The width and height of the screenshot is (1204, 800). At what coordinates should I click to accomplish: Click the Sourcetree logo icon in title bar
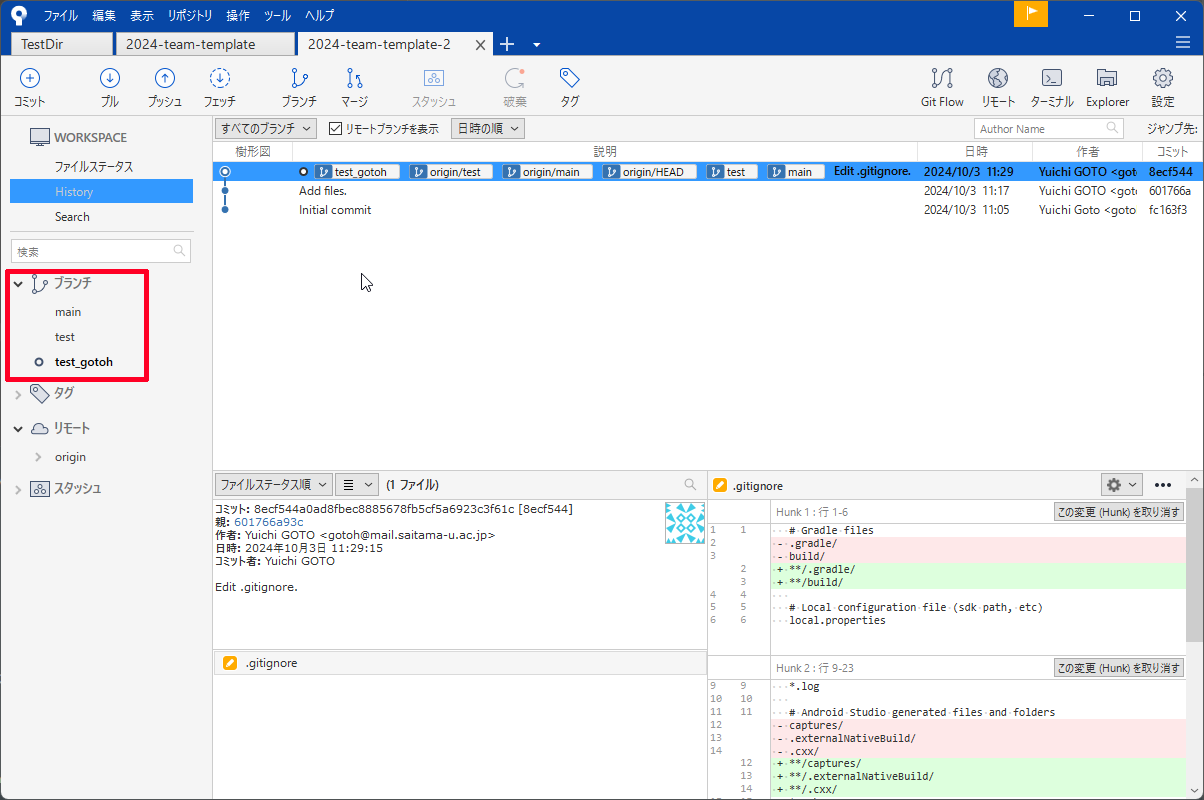19,15
